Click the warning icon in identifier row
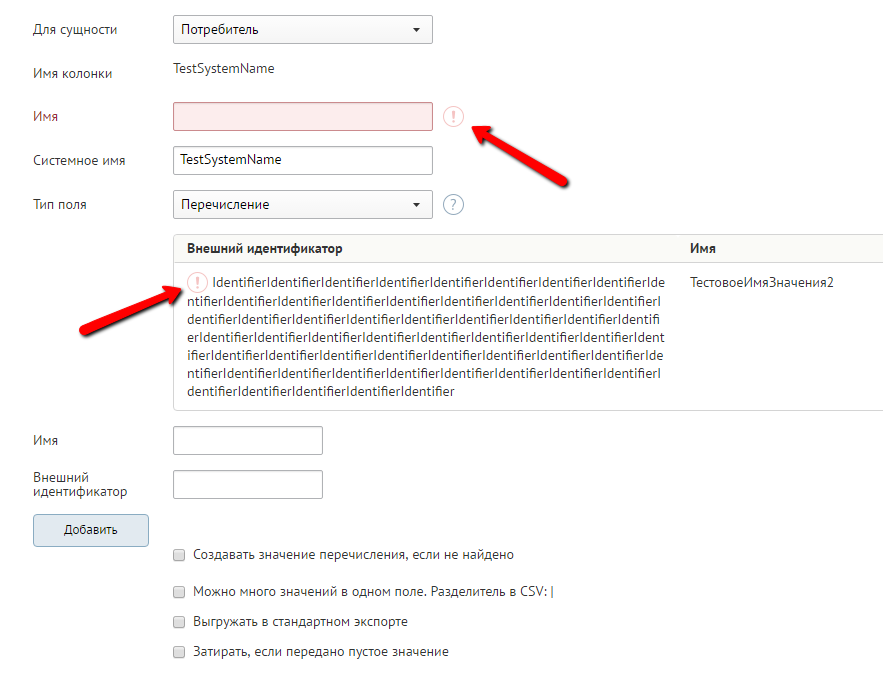Screen dimensions: 883x698 click(198, 283)
